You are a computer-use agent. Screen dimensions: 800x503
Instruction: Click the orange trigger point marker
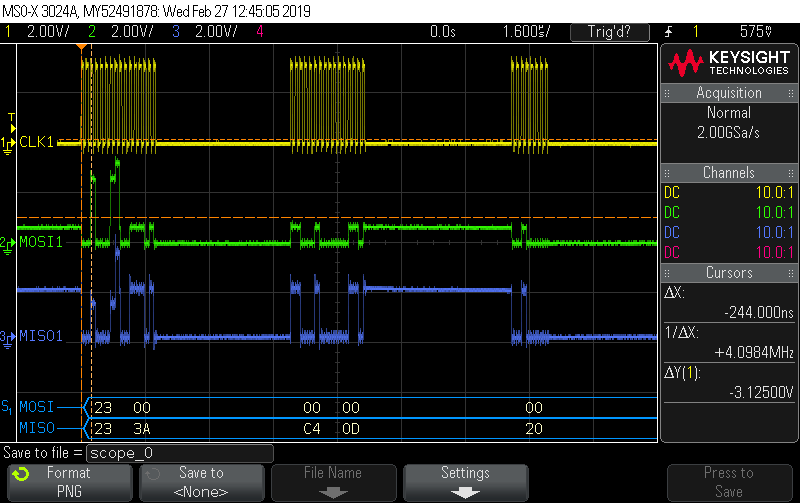coord(81,47)
